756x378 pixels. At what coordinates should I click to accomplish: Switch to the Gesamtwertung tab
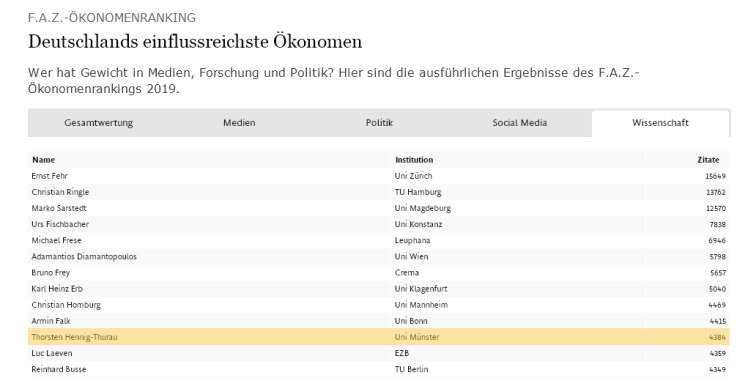coord(98,123)
